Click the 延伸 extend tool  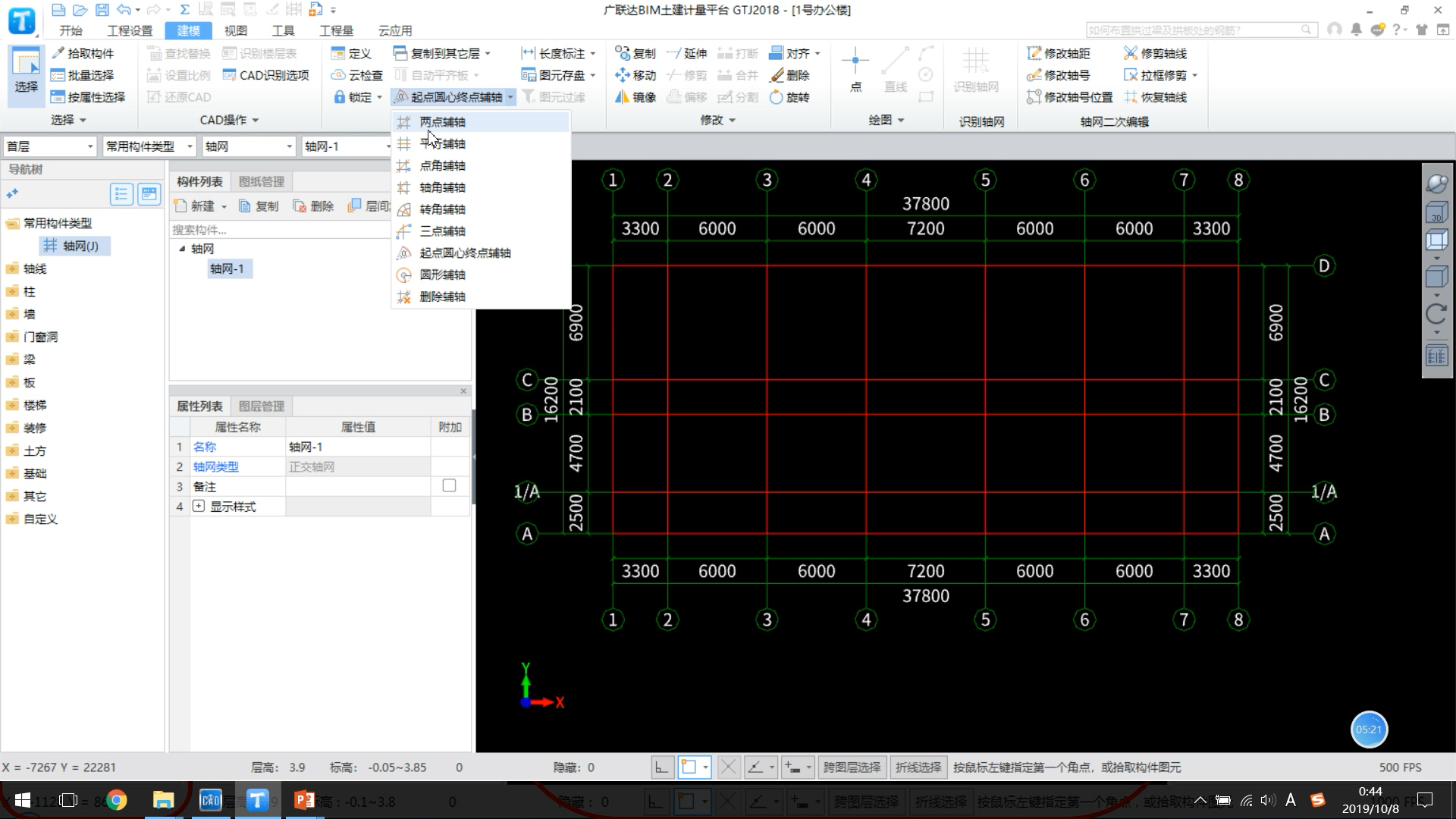[687, 53]
